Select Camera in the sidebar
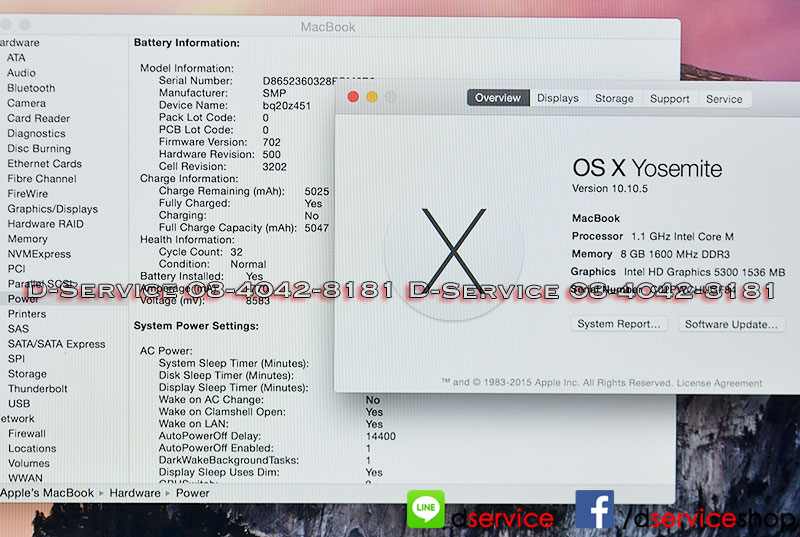Screen dimensions: 800x537 tap(27, 103)
